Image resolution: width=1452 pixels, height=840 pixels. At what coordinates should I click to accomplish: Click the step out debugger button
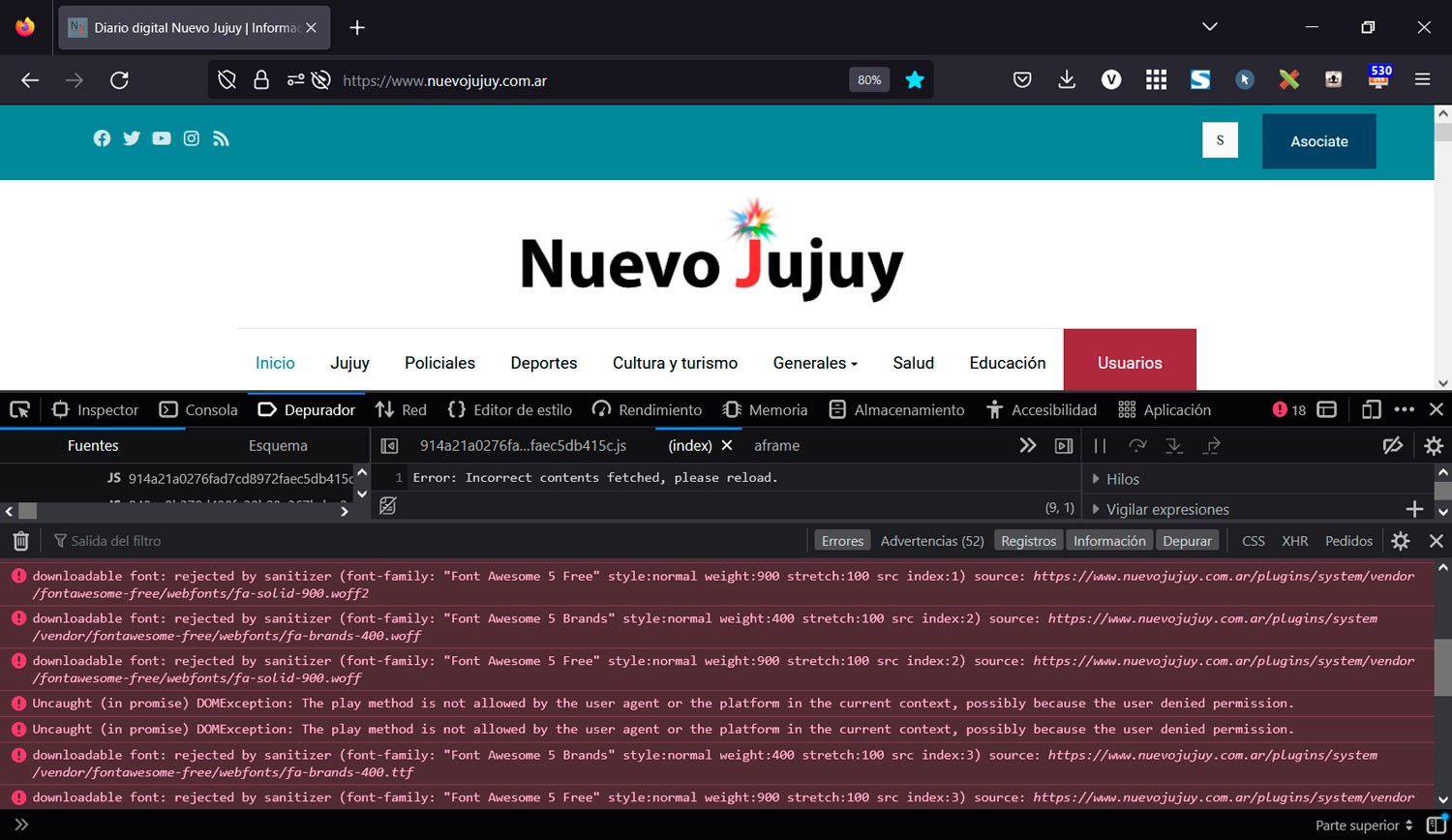pos(1211,445)
